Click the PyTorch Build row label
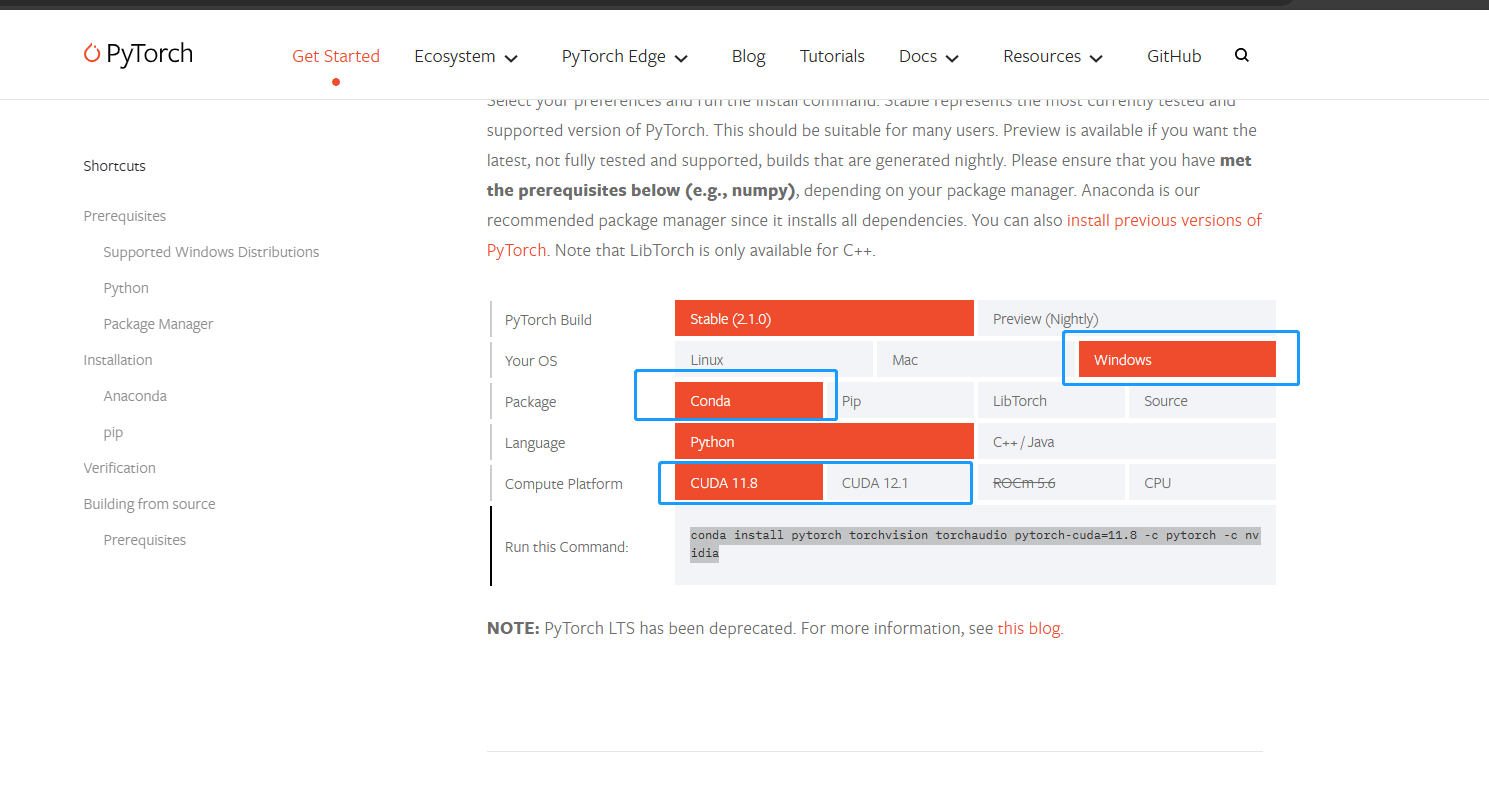1489x798 pixels. (548, 320)
